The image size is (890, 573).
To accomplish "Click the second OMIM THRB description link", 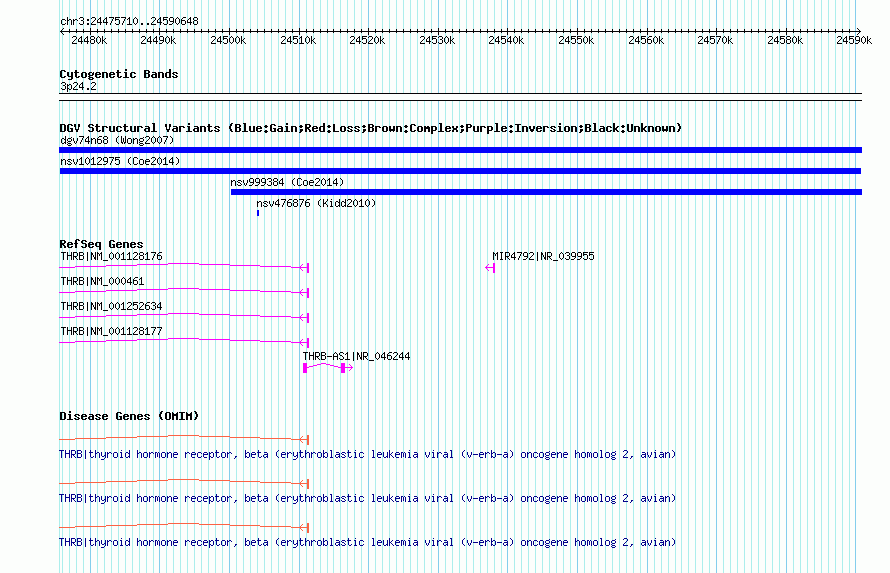I will [367, 499].
